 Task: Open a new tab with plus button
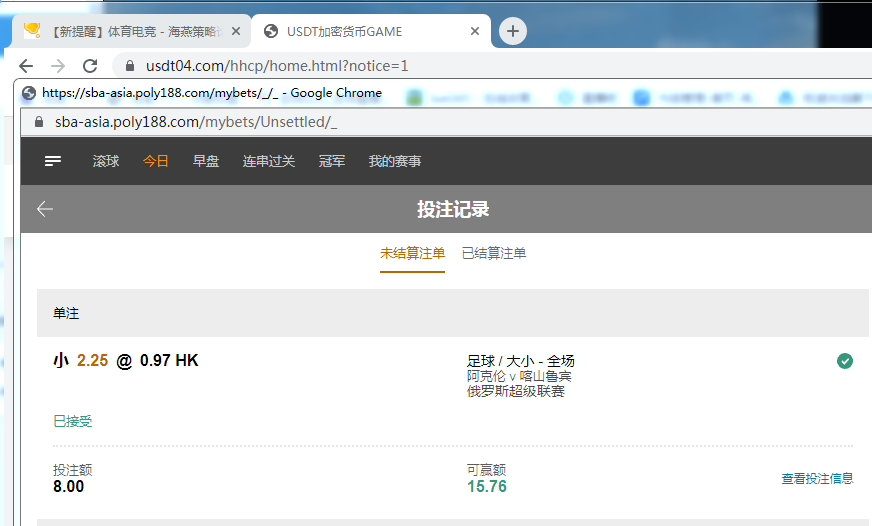513,31
